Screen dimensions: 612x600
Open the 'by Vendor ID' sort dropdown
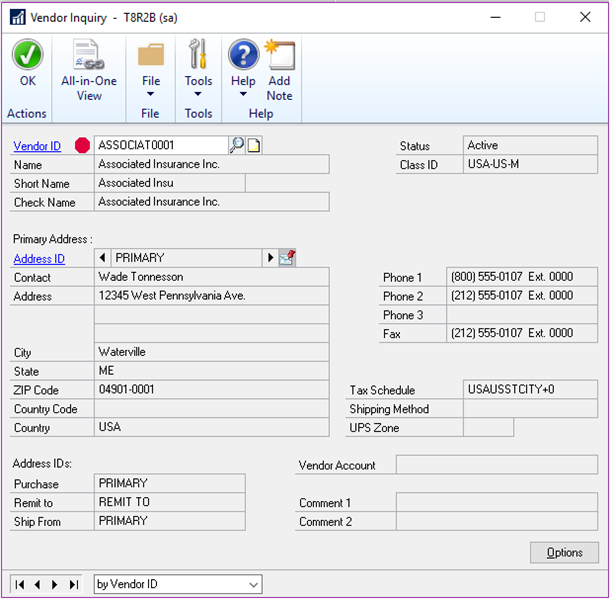click(x=253, y=584)
